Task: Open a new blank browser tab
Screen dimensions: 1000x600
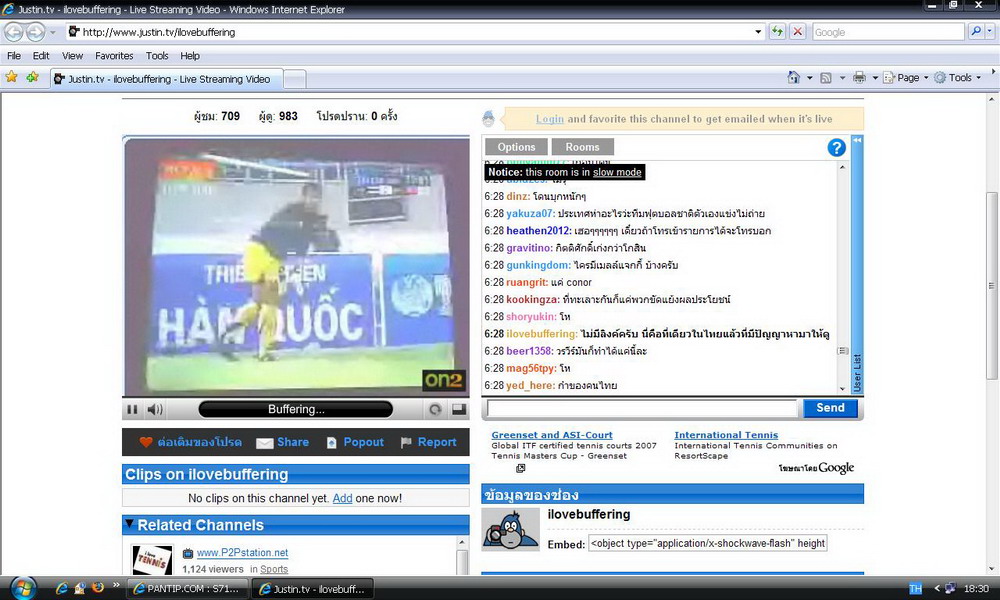Action: [294, 79]
